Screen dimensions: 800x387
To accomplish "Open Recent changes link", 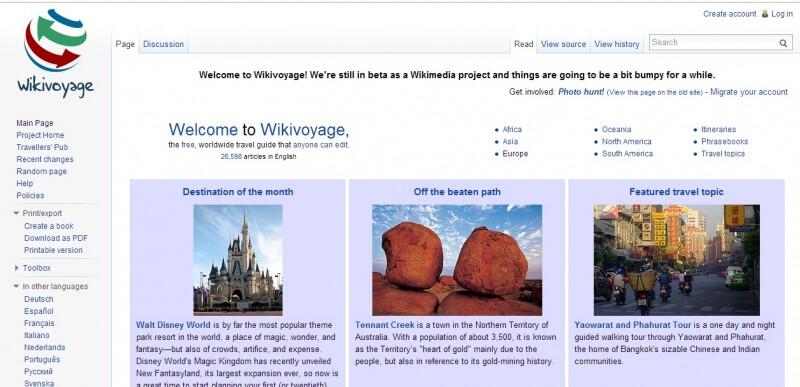I will (45, 159).
